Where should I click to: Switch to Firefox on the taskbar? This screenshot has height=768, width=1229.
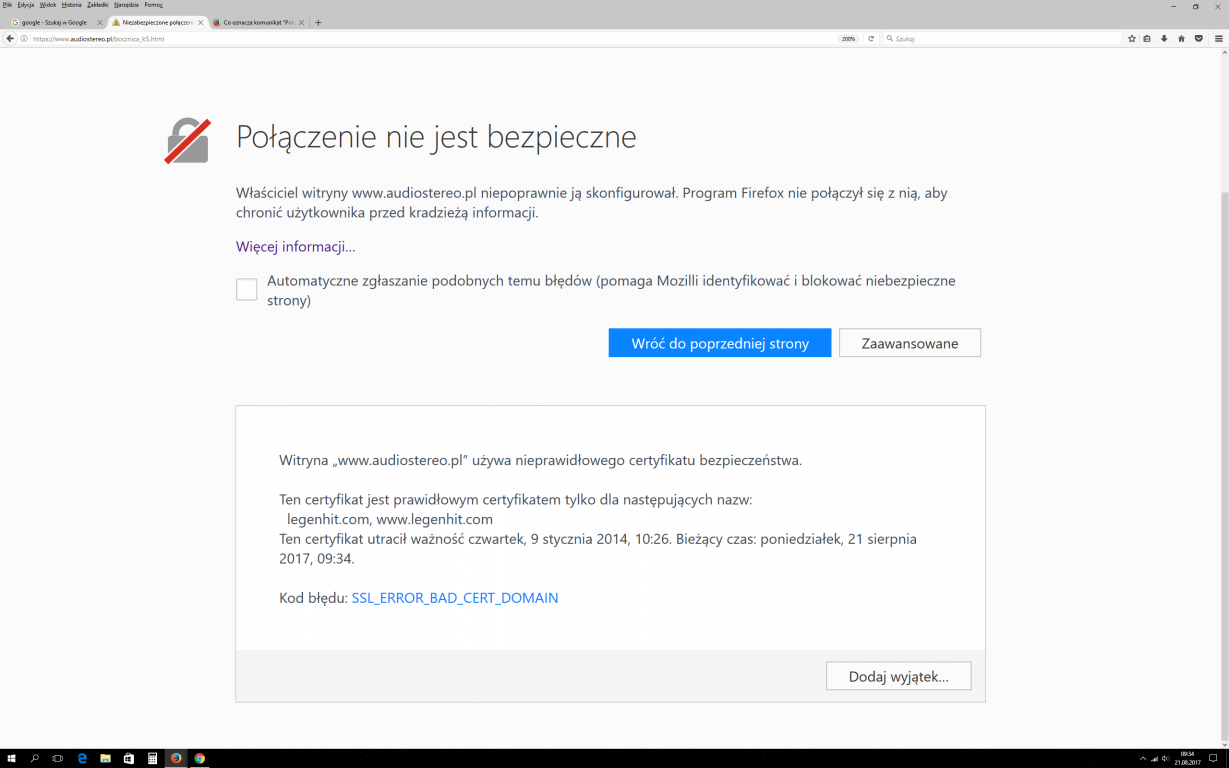click(176, 758)
